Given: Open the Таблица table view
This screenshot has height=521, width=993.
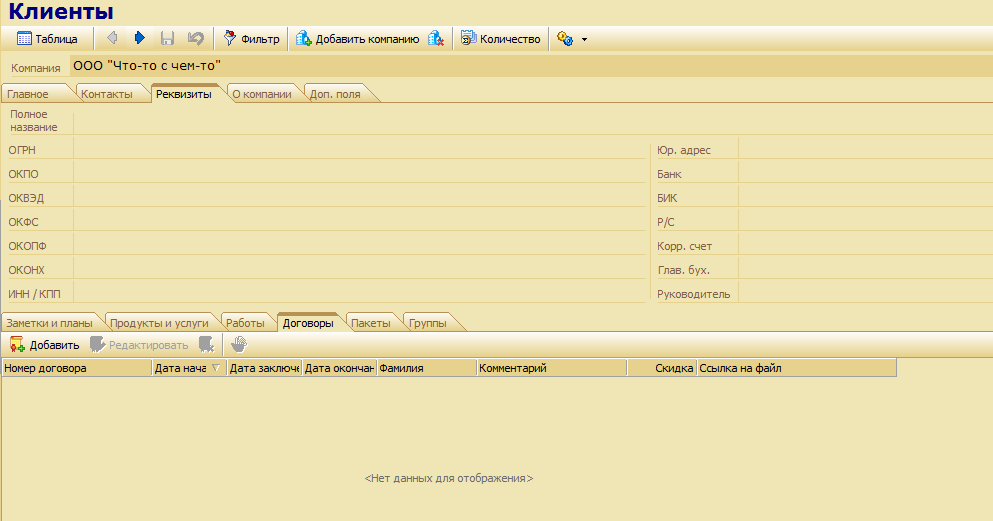Looking at the screenshot, I should point(47,39).
